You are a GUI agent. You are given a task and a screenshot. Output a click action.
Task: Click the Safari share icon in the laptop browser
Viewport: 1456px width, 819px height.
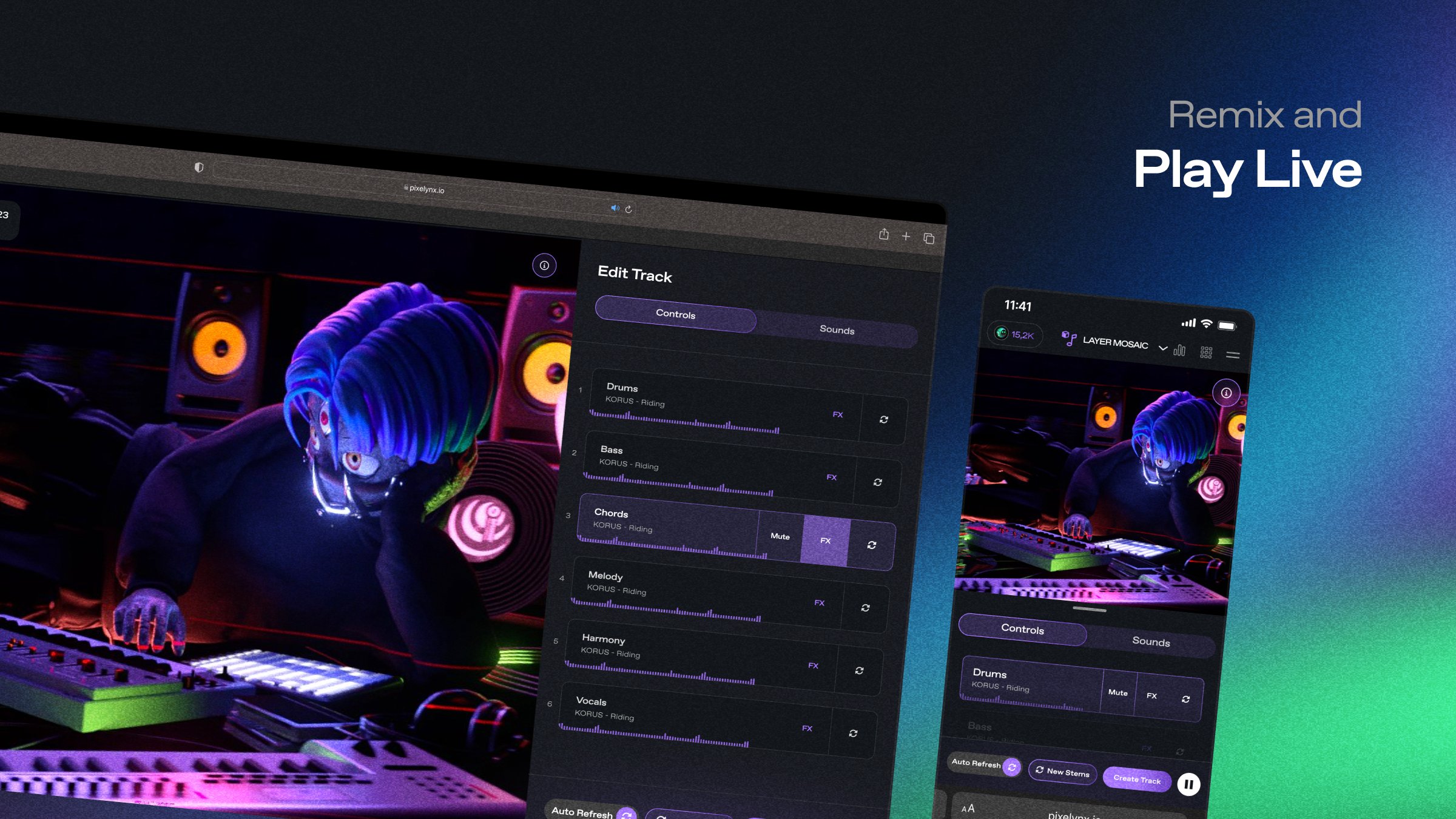pos(884,234)
